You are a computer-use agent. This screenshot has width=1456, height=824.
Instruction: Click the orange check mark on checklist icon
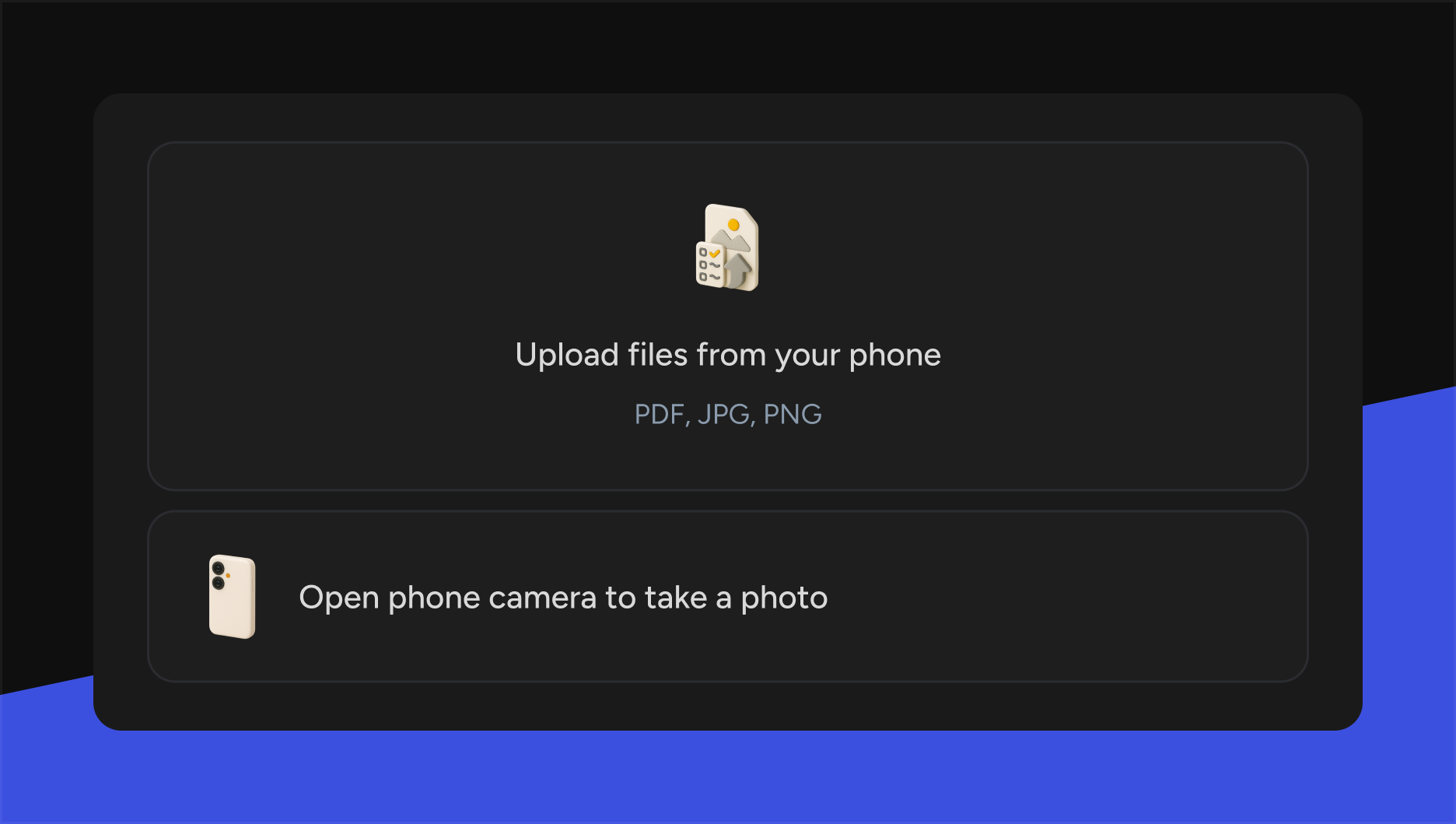(x=714, y=253)
